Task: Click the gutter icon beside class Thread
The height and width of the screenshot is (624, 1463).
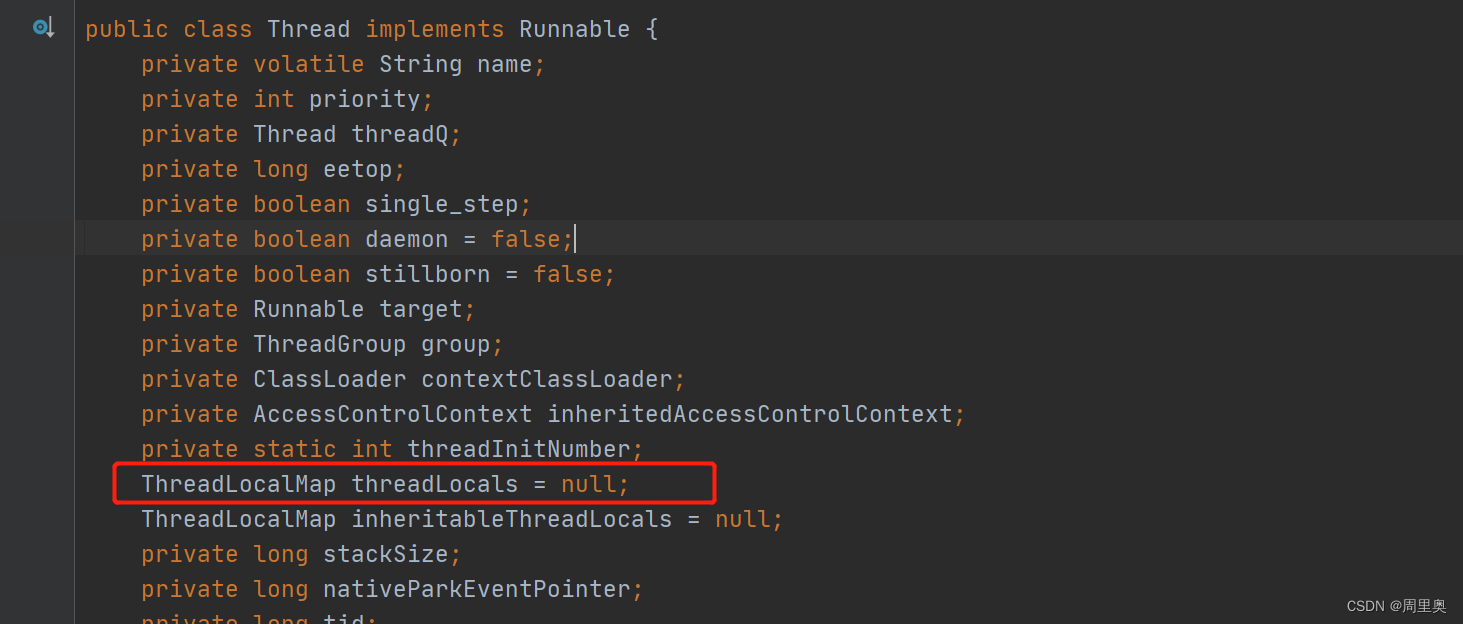Action: [x=43, y=28]
